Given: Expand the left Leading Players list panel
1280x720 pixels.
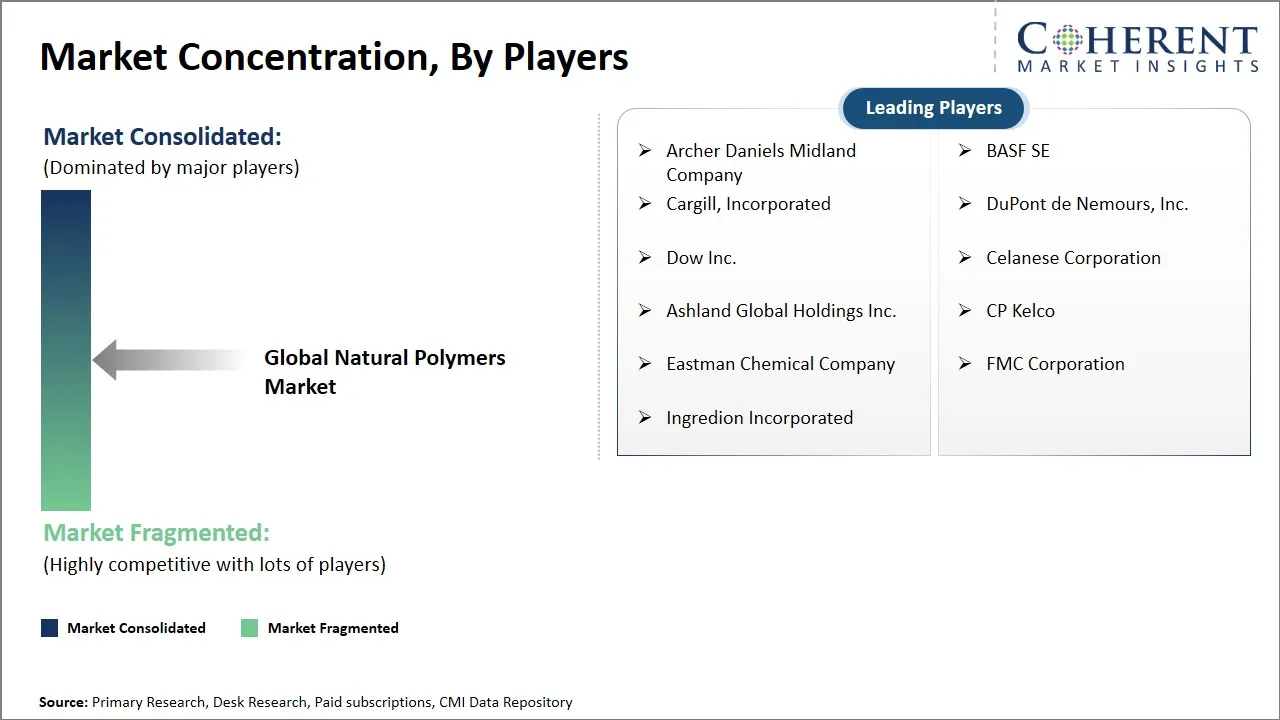Looking at the screenshot, I should point(773,283).
